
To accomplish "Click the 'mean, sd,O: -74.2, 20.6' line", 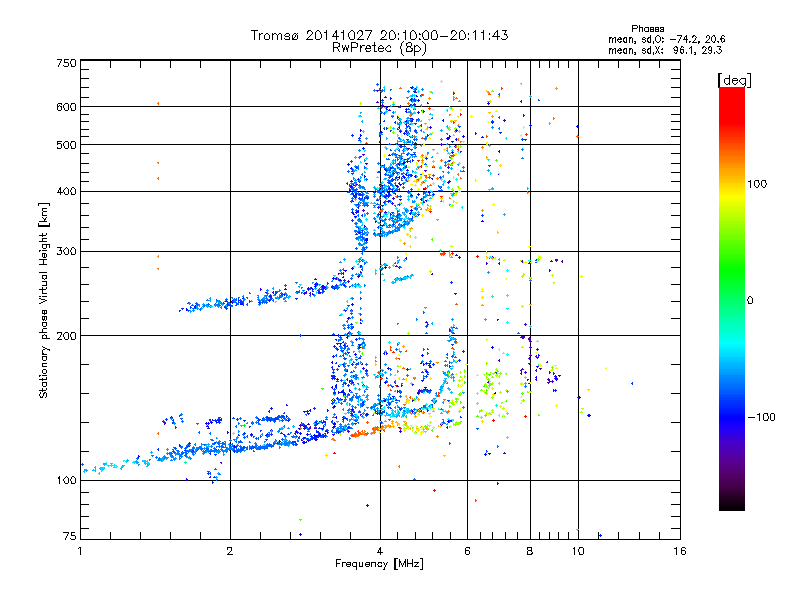I will (666, 39).
